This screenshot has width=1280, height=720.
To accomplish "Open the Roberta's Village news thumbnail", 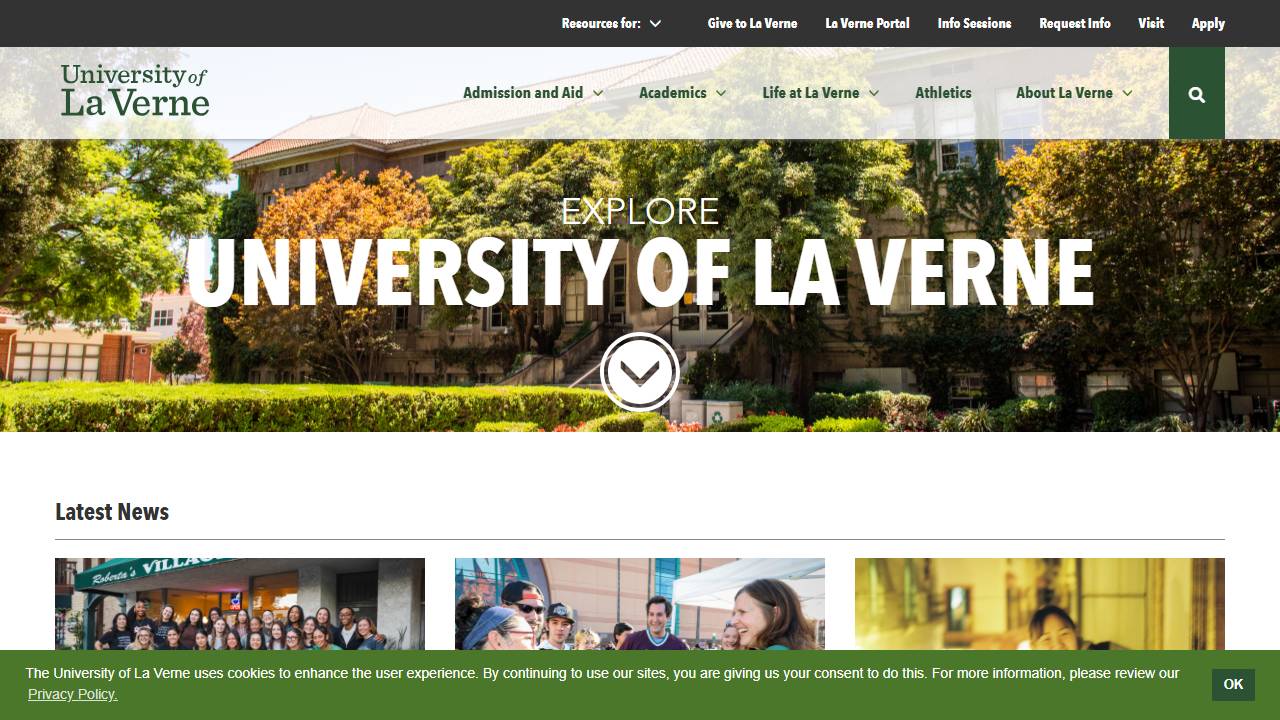I will 240,604.
